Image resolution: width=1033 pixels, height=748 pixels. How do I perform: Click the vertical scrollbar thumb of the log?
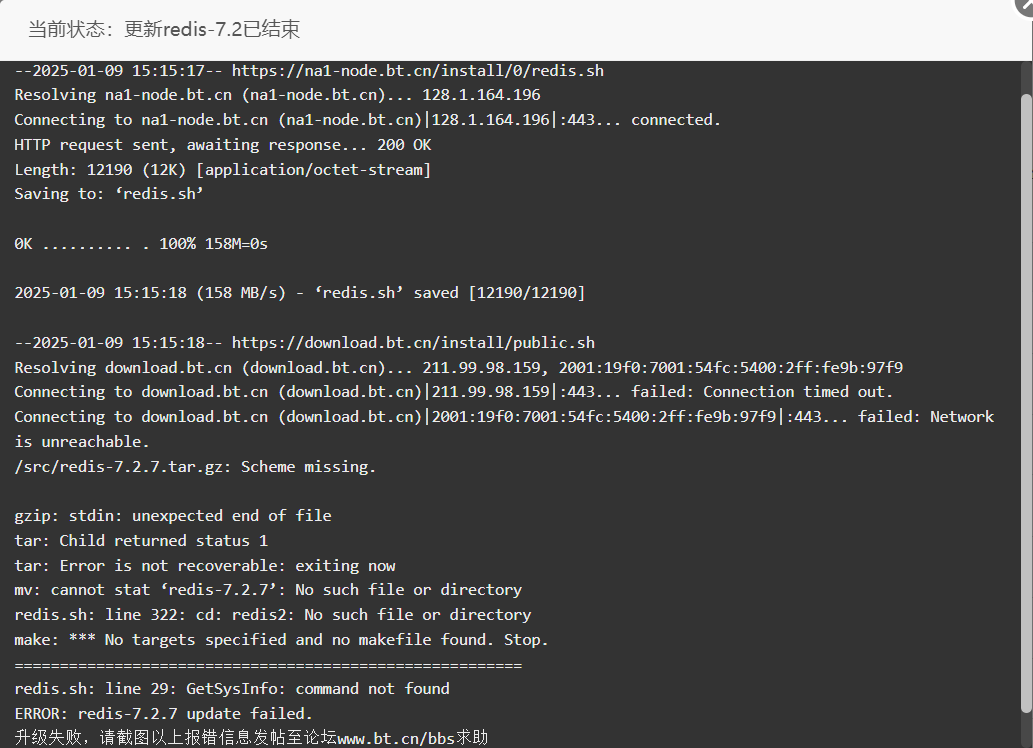(1026, 403)
